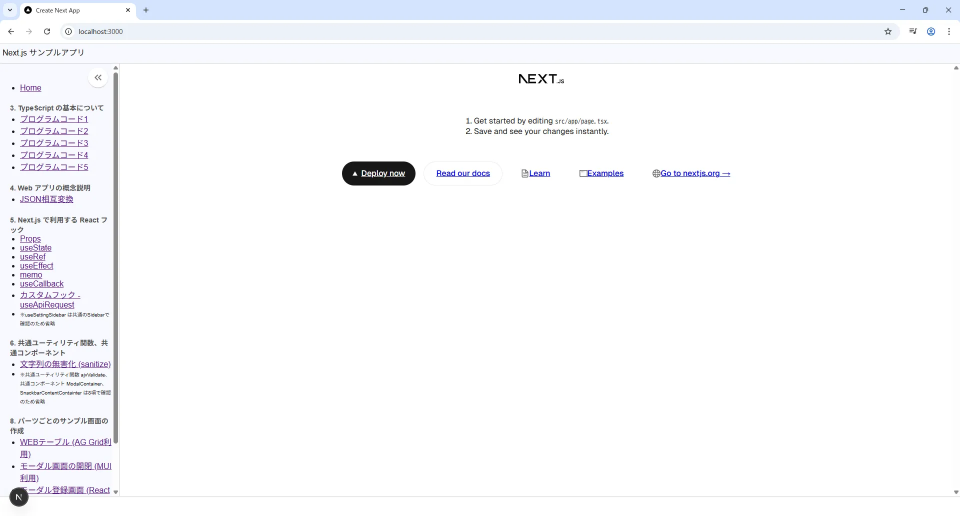This screenshot has height=516, width=960.
Task: Open the useRef sidebar link
Action: coord(32,257)
